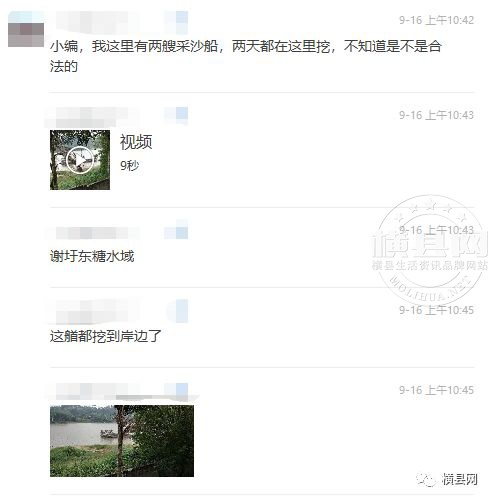
Task: Click the last 9-16 上午10:45 timestamp
Action: pos(436,390)
